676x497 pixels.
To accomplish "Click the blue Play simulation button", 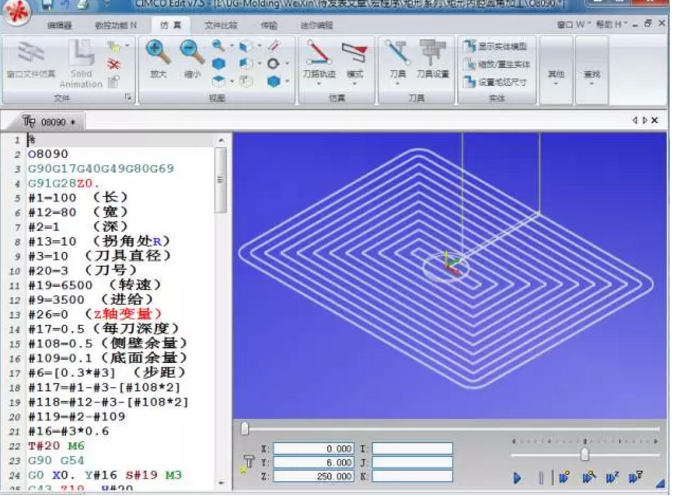I will point(518,478).
